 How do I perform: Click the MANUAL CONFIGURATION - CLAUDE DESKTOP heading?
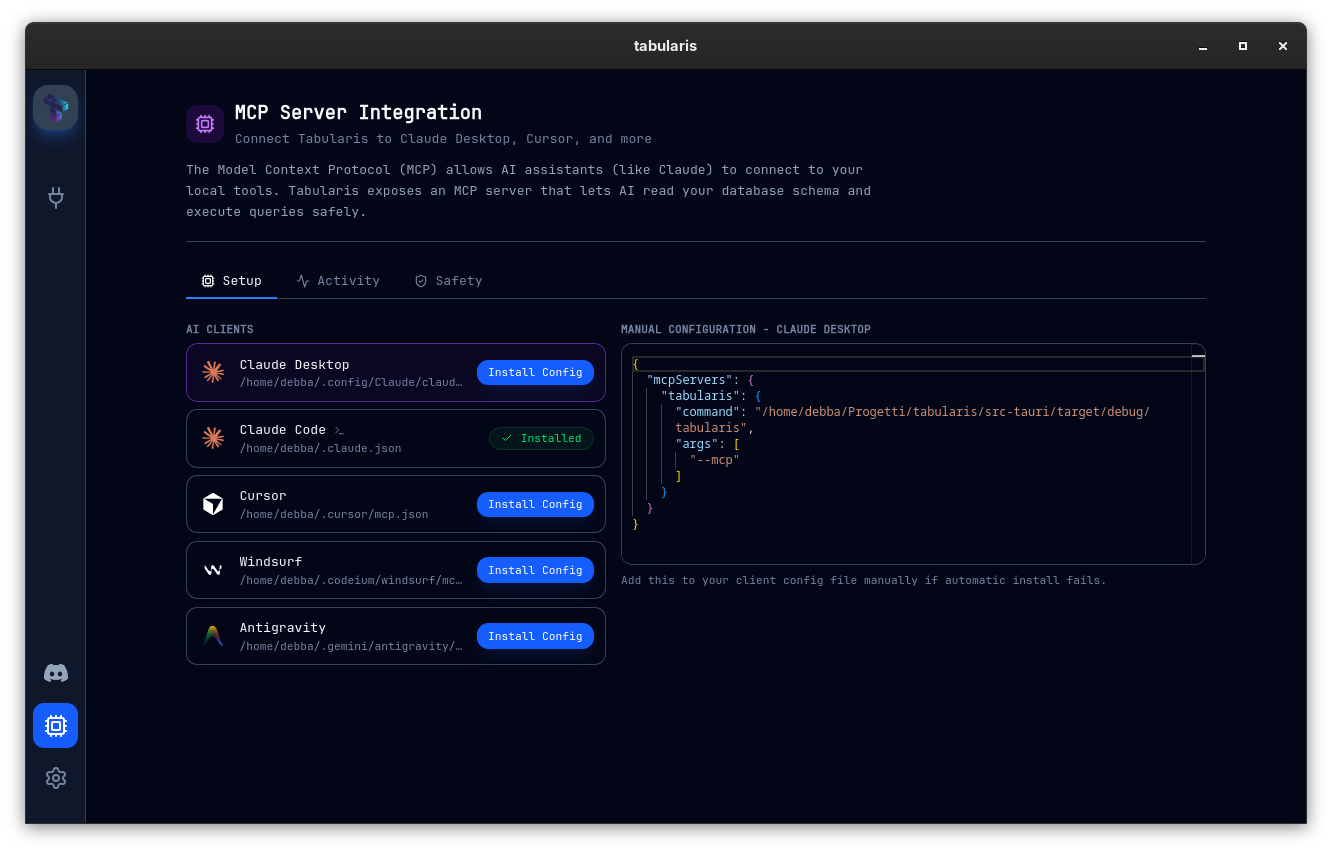[x=746, y=329]
